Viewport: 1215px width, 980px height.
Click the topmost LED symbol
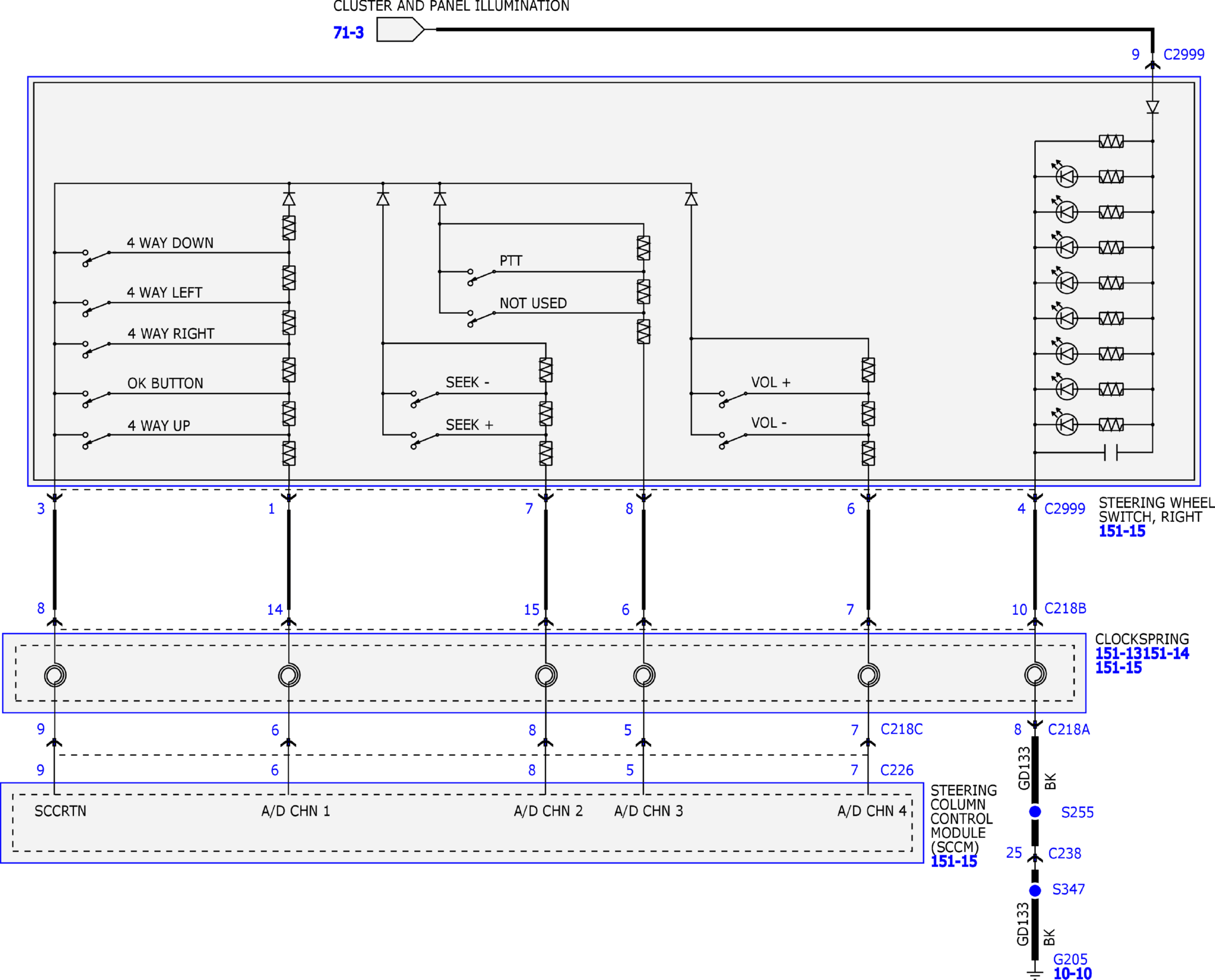tap(1066, 176)
